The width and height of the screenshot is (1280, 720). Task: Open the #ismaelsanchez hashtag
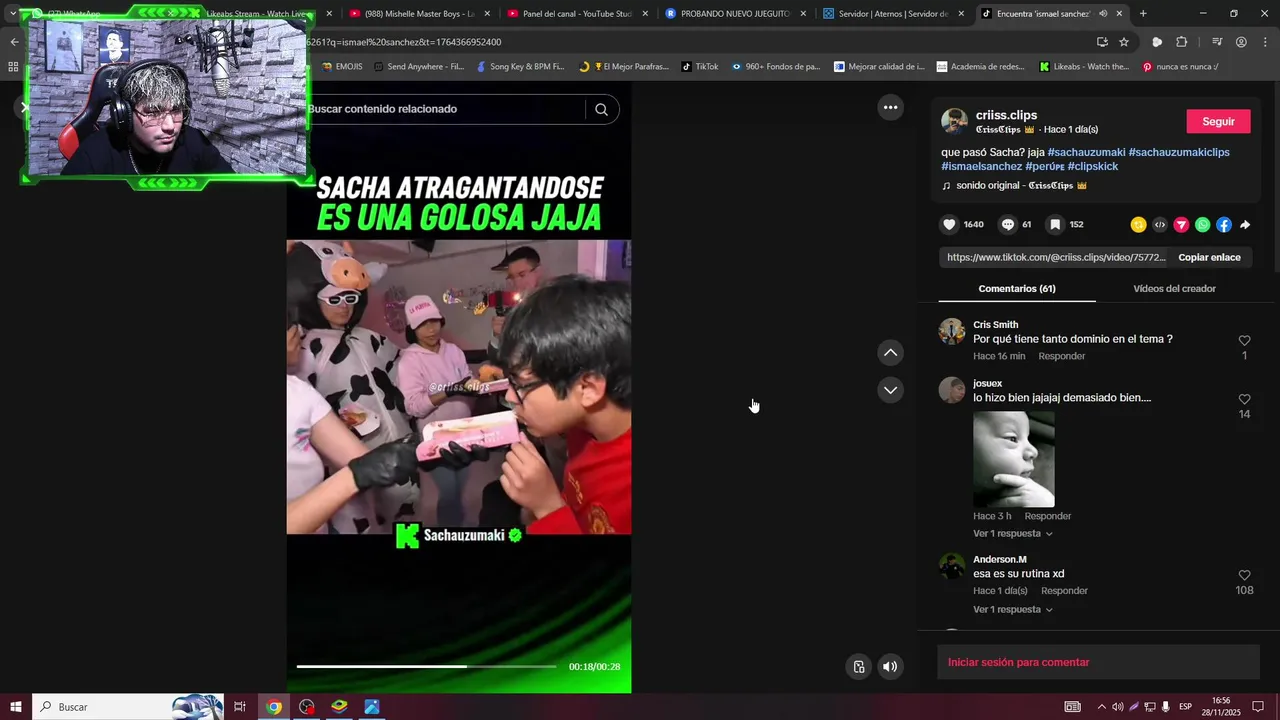(981, 166)
